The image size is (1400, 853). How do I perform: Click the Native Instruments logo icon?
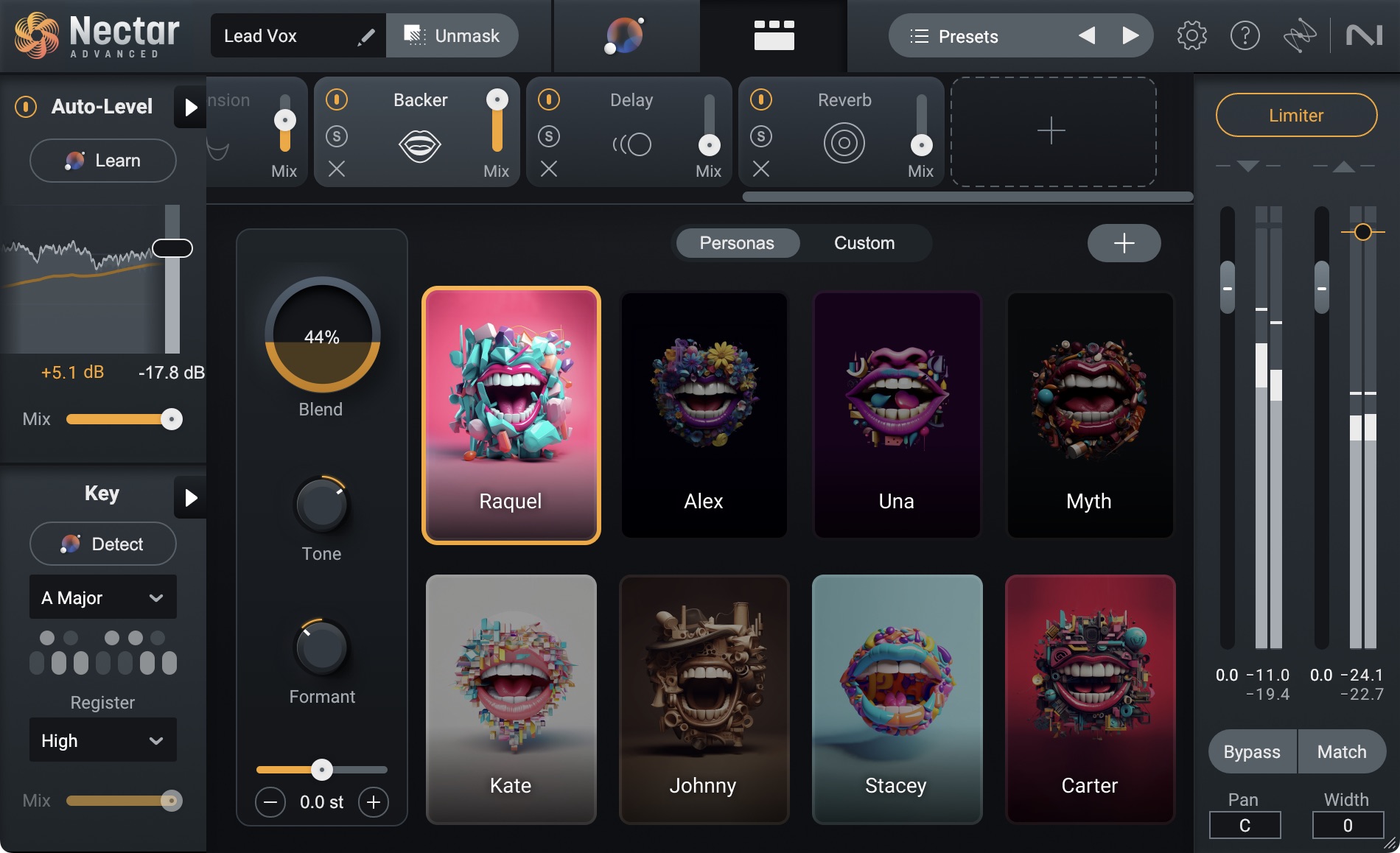click(x=1365, y=35)
